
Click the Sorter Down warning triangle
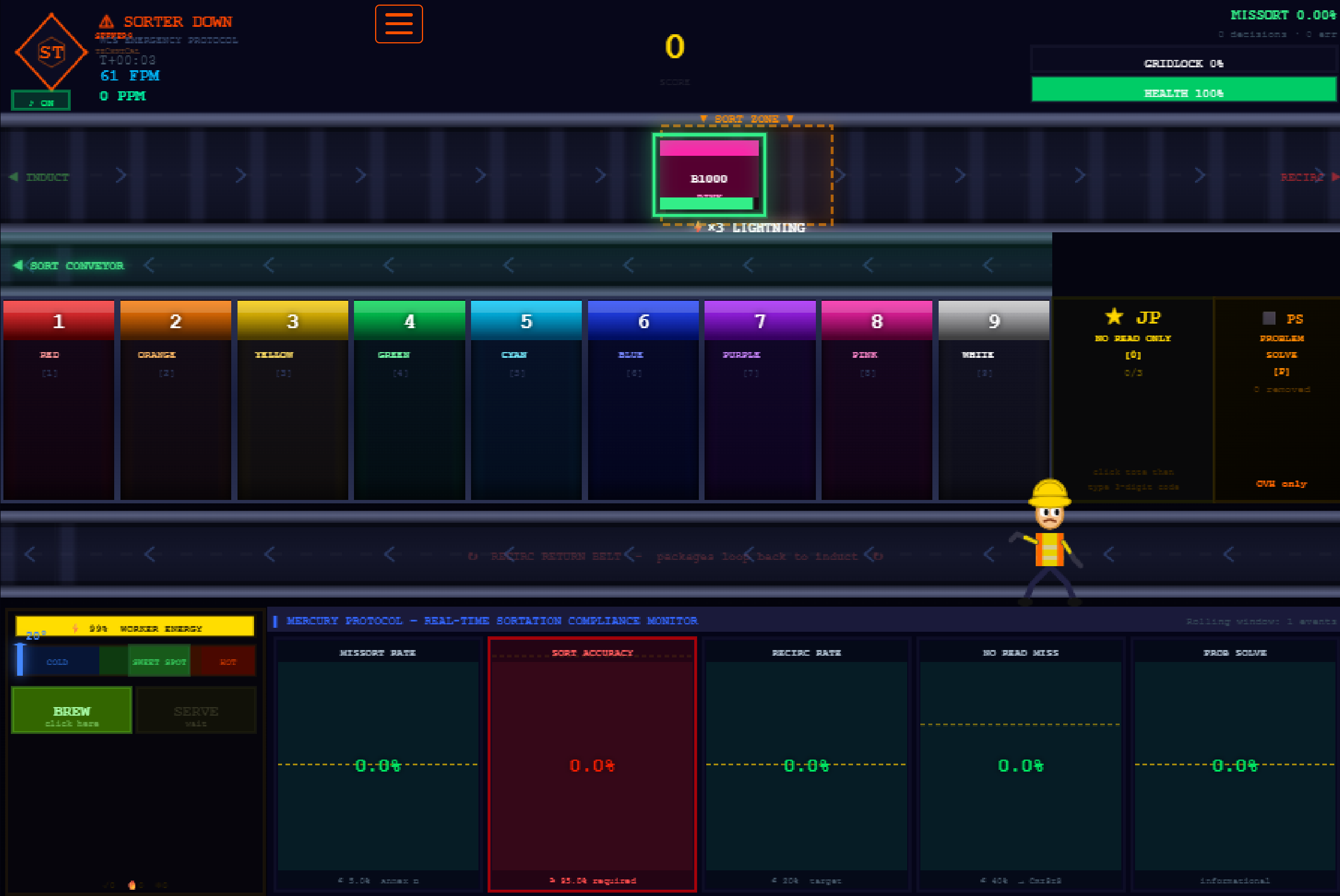coord(106,22)
